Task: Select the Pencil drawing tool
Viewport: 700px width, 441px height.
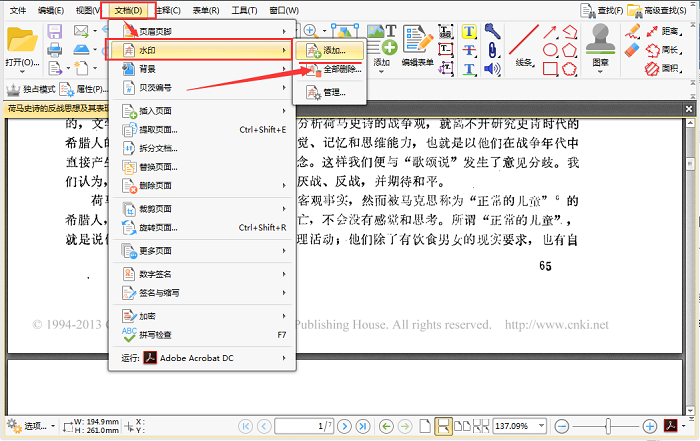Action: click(633, 31)
